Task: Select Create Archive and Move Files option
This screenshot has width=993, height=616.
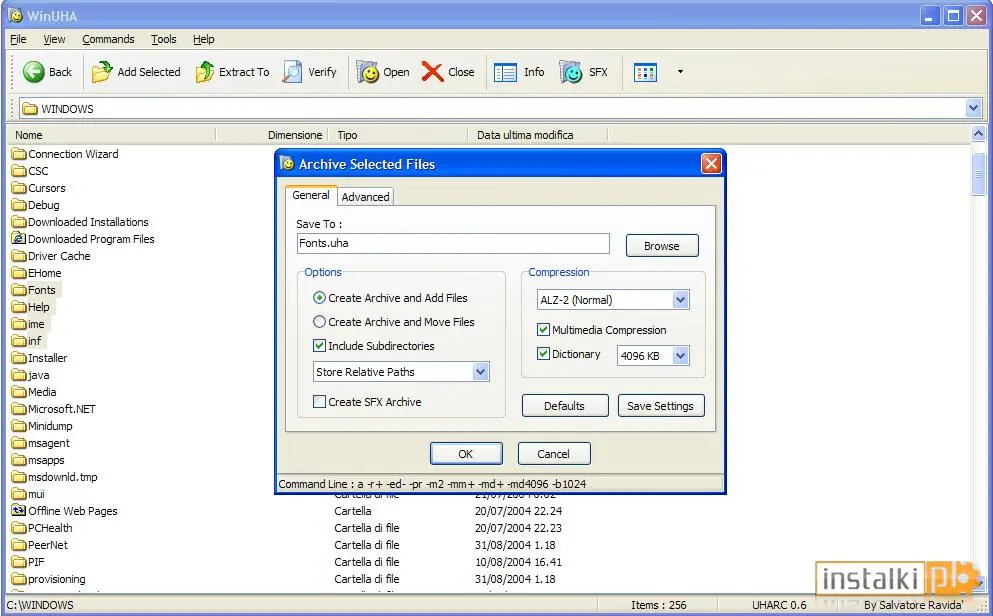Action: (x=319, y=322)
